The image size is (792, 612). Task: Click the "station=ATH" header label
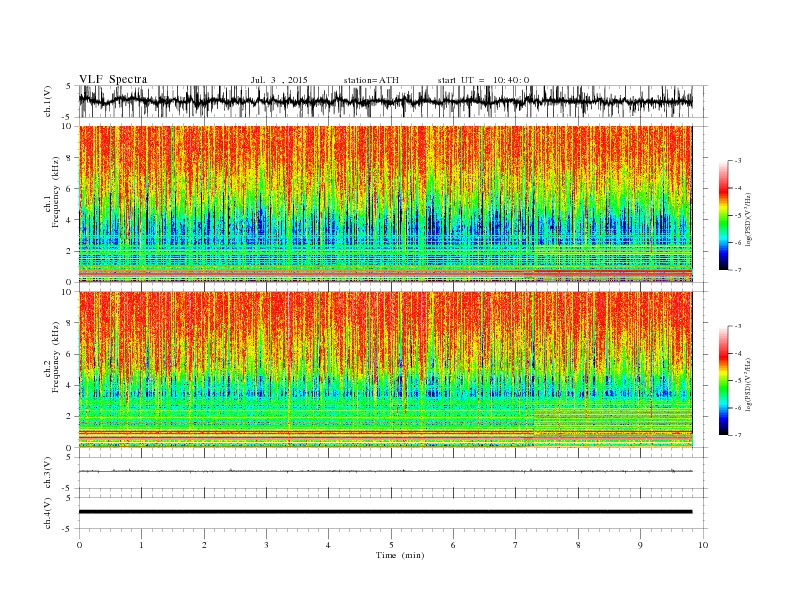pyautogui.click(x=371, y=80)
